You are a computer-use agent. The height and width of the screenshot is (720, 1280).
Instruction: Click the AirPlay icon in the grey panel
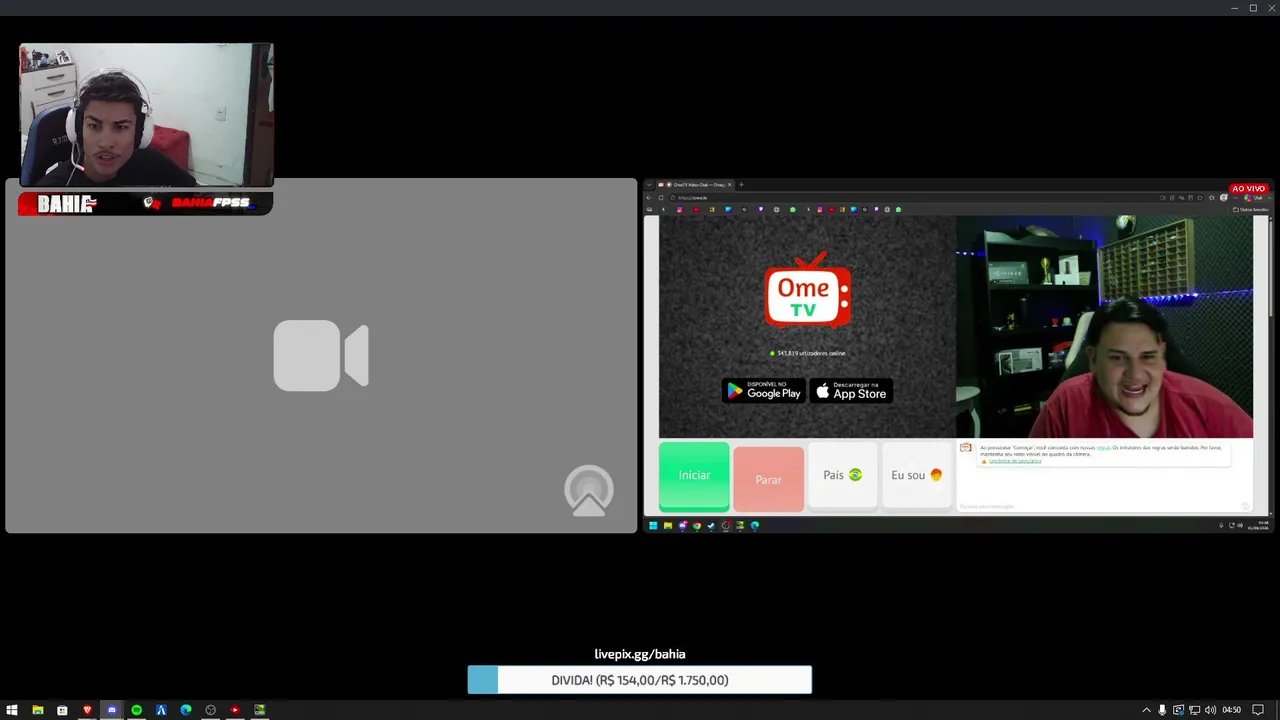(588, 491)
